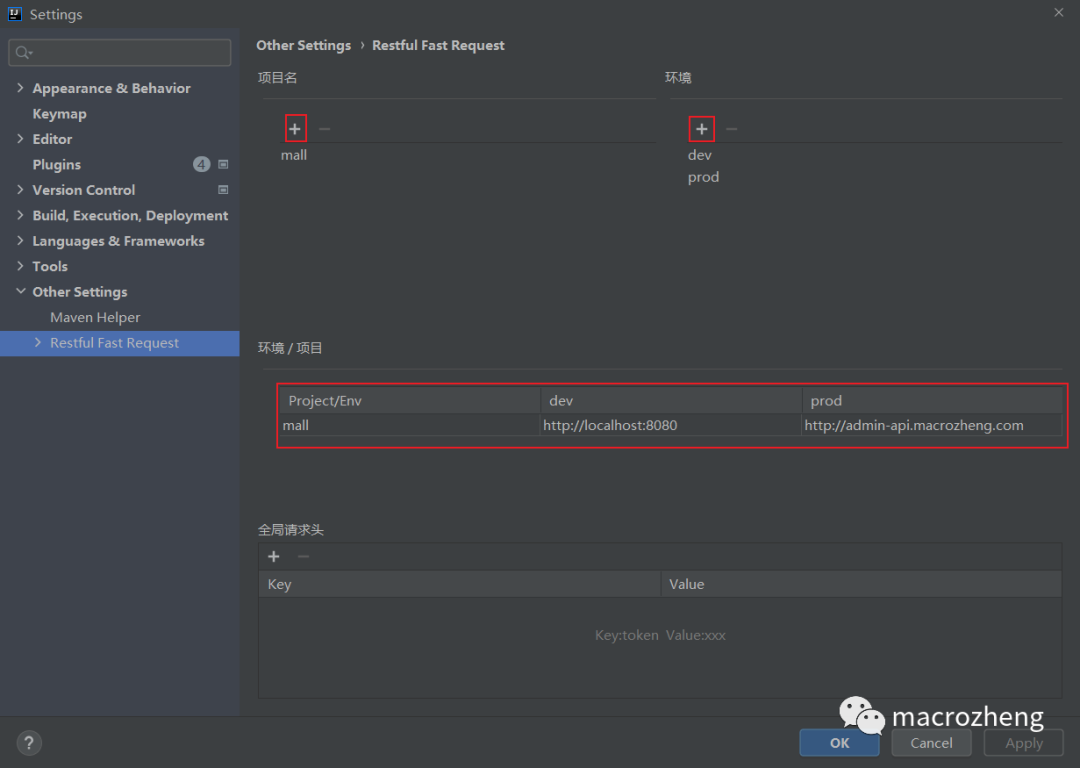1080x768 pixels.
Task: Focus the settings search field
Action: point(120,52)
